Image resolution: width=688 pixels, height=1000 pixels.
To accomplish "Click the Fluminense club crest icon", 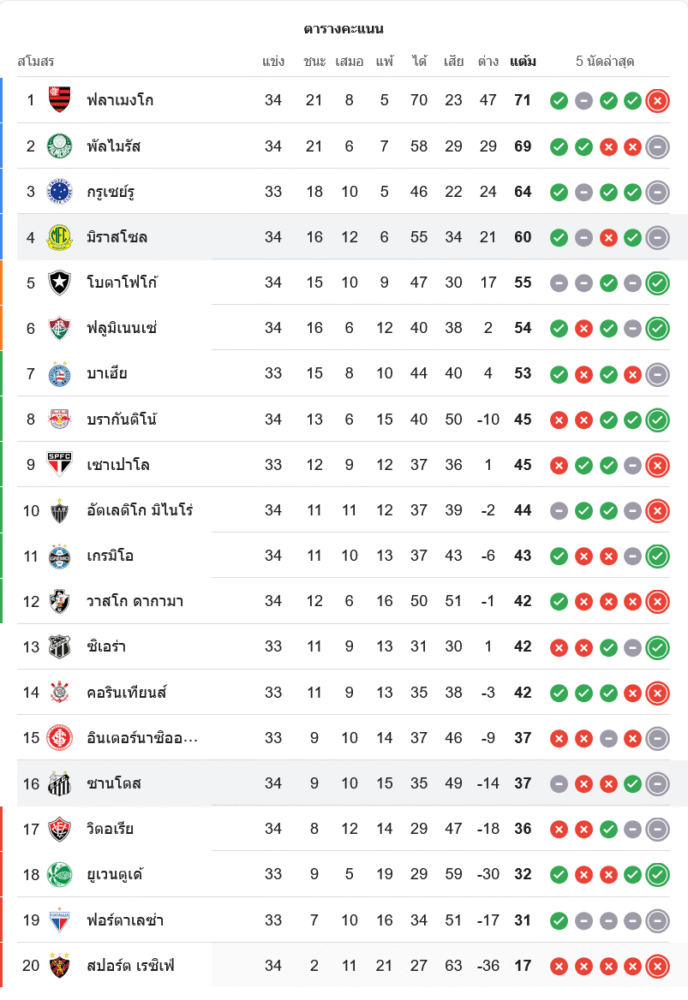I will click(x=60, y=328).
